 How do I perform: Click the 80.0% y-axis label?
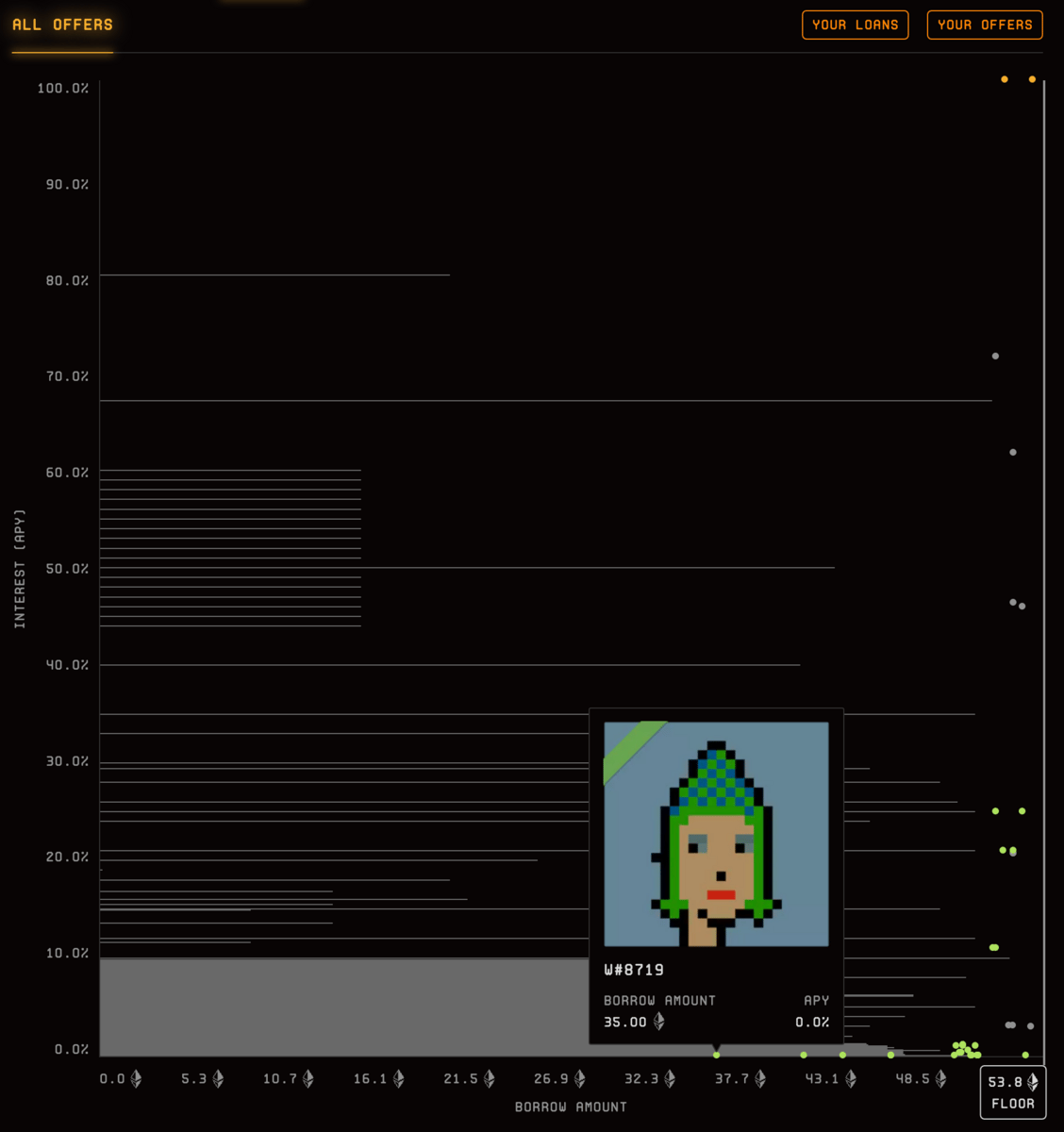pos(67,280)
